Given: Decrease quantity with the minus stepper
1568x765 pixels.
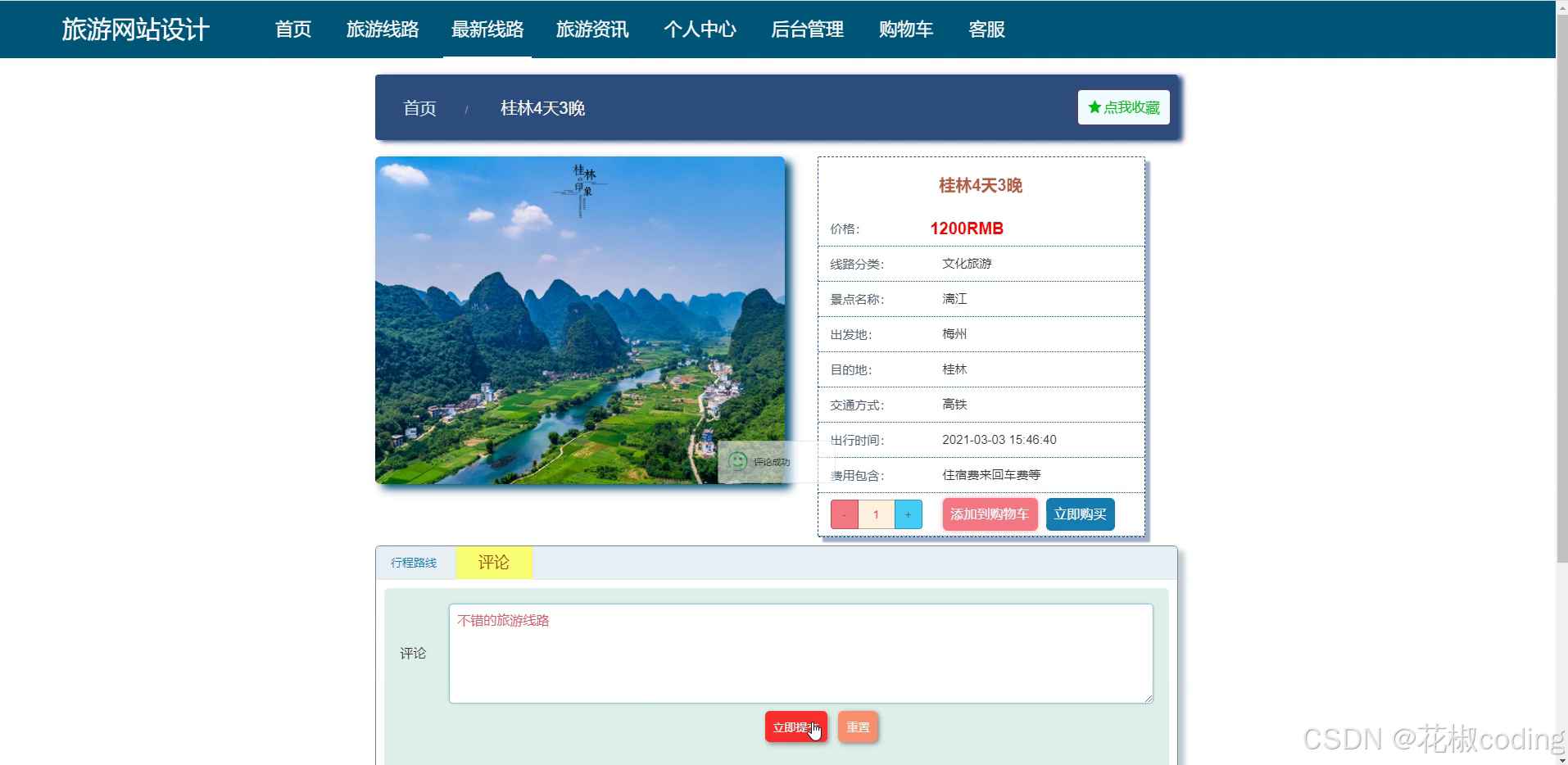Looking at the screenshot, I should click(844, 514).
